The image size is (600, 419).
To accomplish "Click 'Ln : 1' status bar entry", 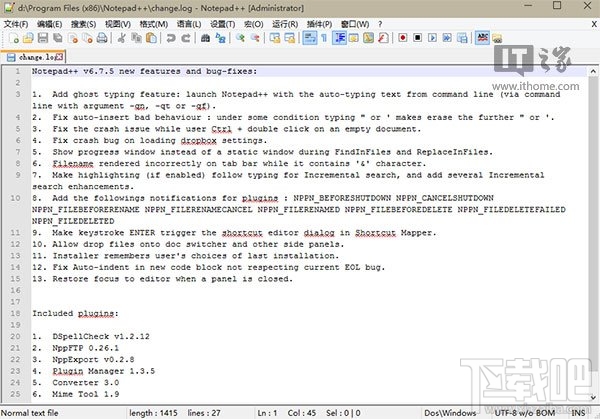I will point(267,413).
